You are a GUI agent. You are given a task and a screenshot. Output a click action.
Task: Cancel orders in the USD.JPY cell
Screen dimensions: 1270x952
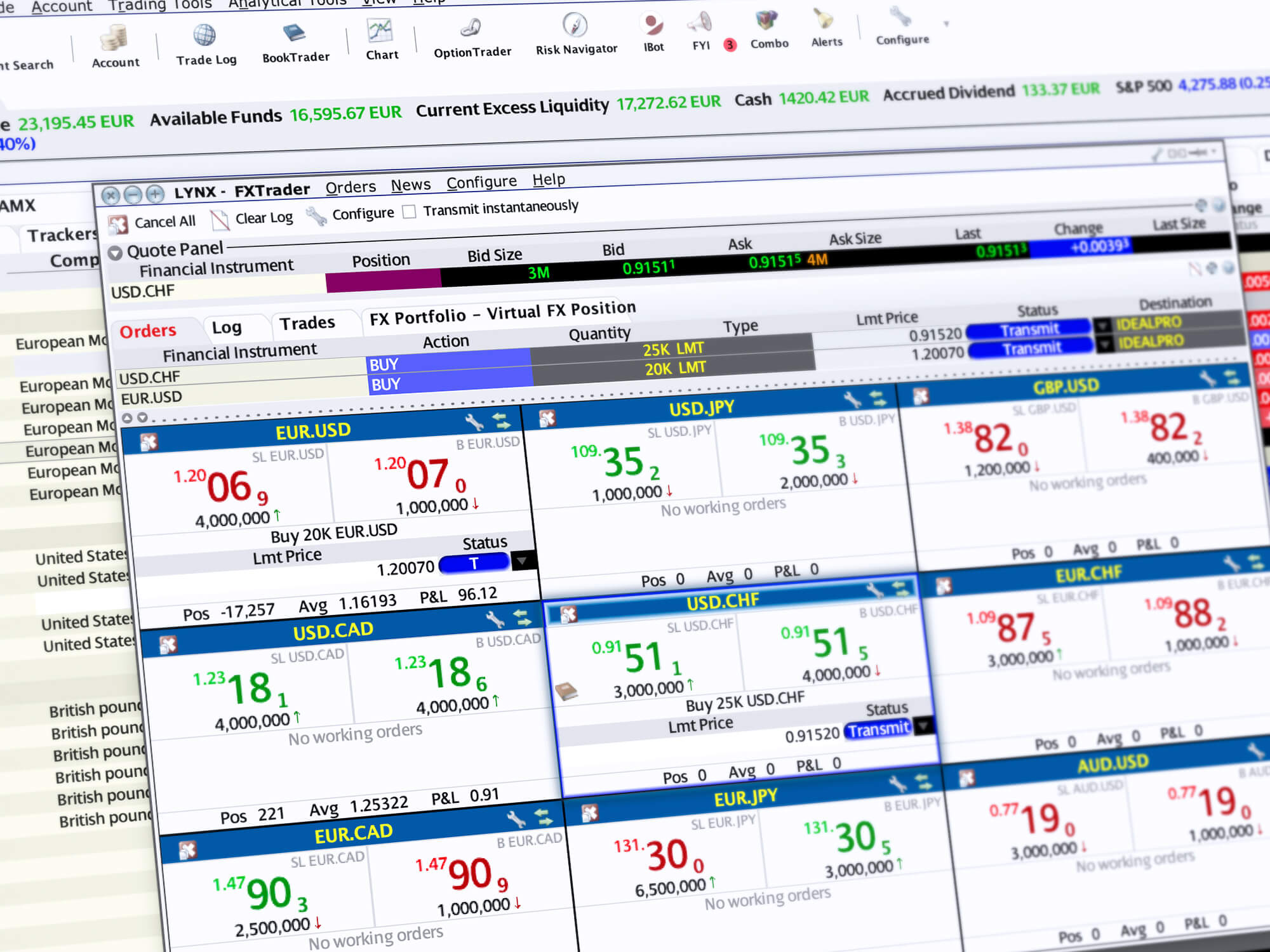tap(547, 419)
